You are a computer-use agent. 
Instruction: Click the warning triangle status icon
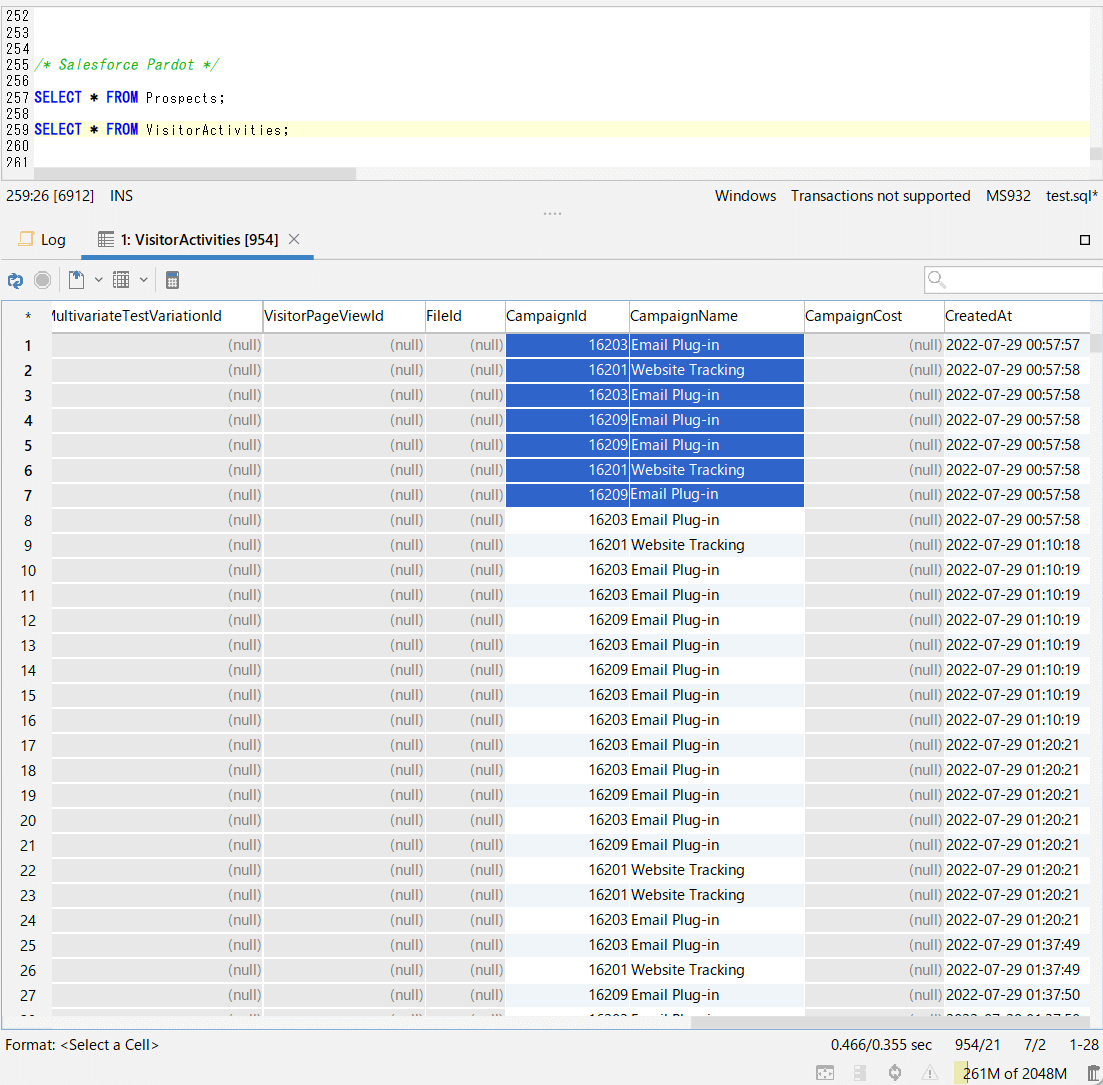pos(929,1073)
